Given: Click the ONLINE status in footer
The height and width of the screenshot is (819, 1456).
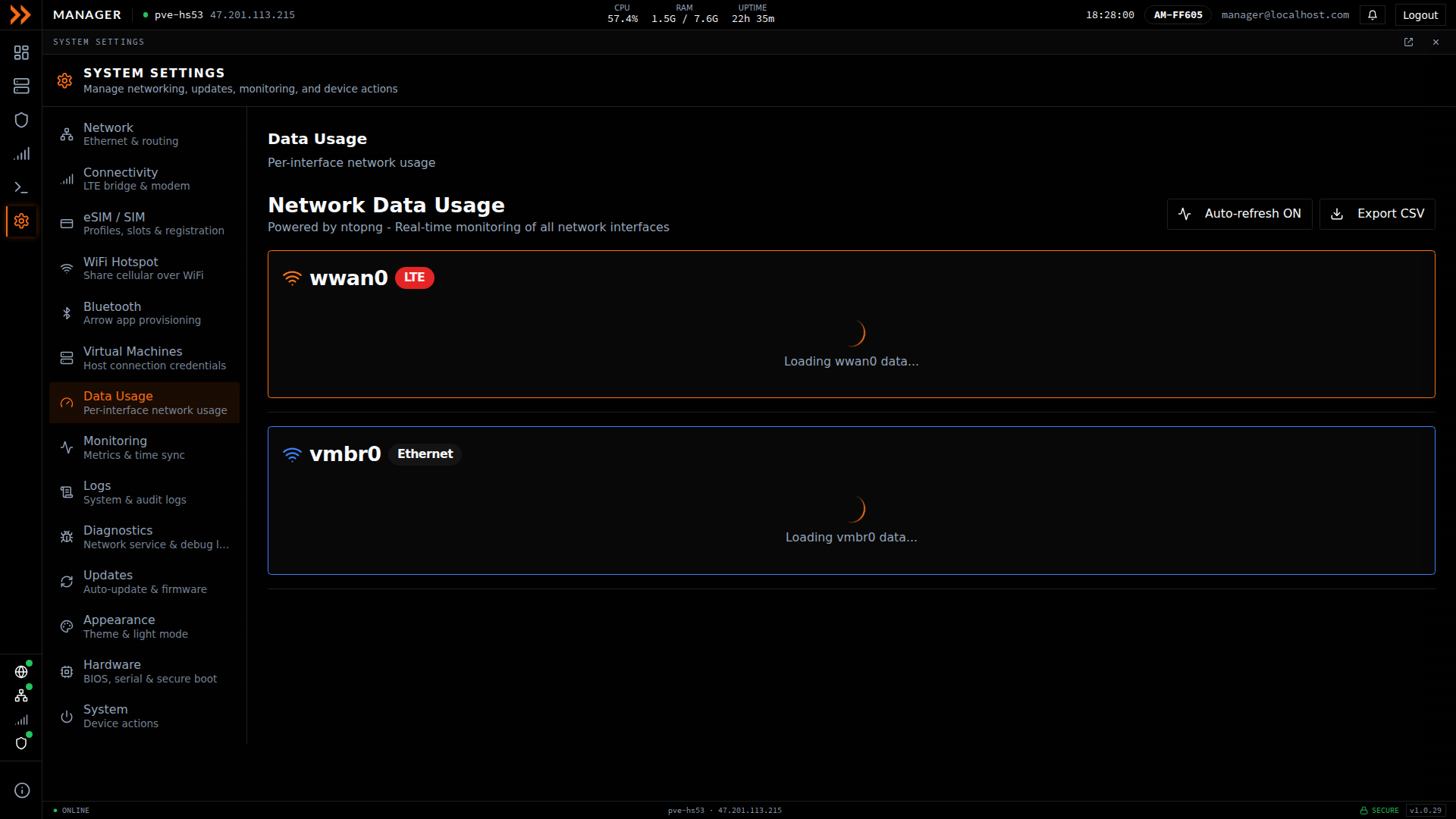Looking at the screenshot, I should click(71, 811).
